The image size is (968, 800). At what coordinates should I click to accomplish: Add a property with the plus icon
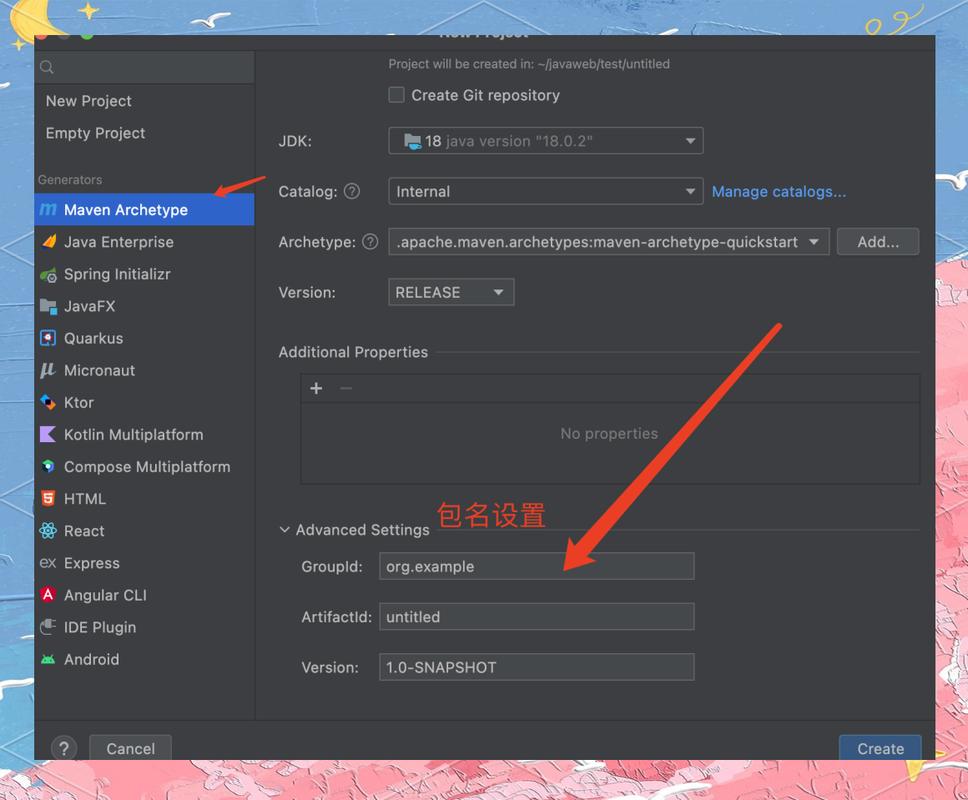click(x=316, y=388)
